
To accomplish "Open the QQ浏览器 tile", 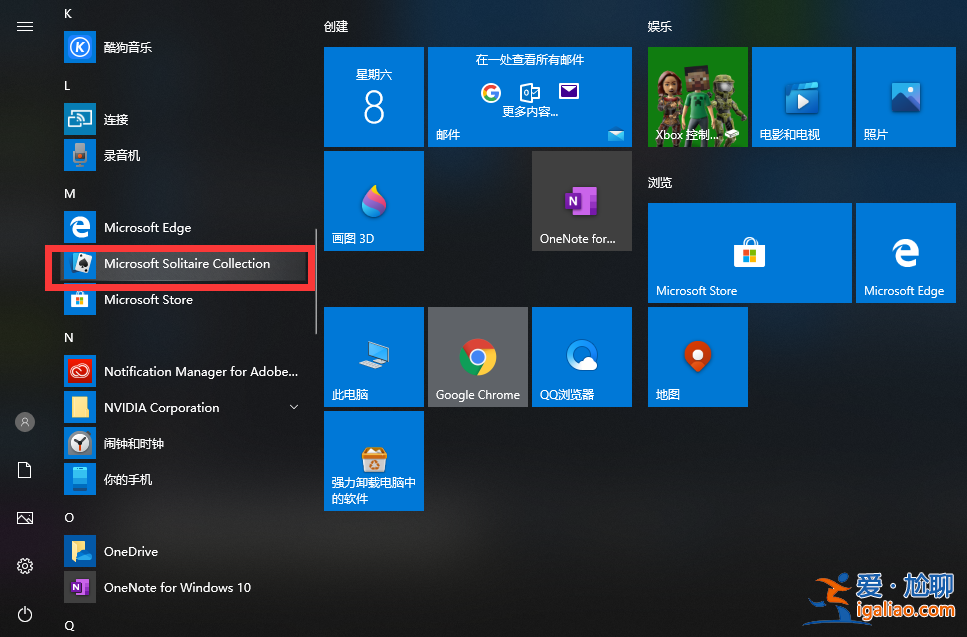I will point(581,357).
